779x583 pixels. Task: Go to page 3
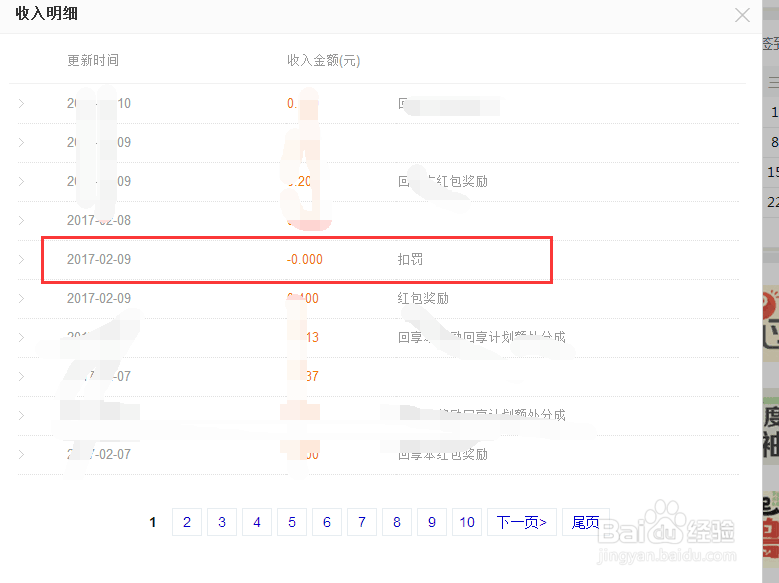[x=222, y=522]
